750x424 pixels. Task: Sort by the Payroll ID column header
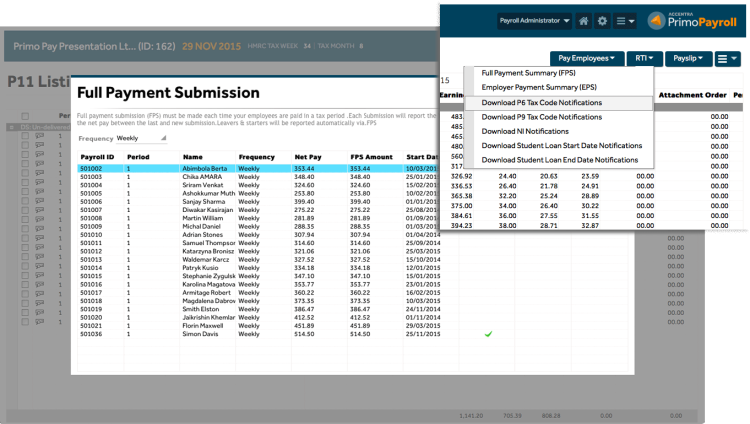(97, 157)
